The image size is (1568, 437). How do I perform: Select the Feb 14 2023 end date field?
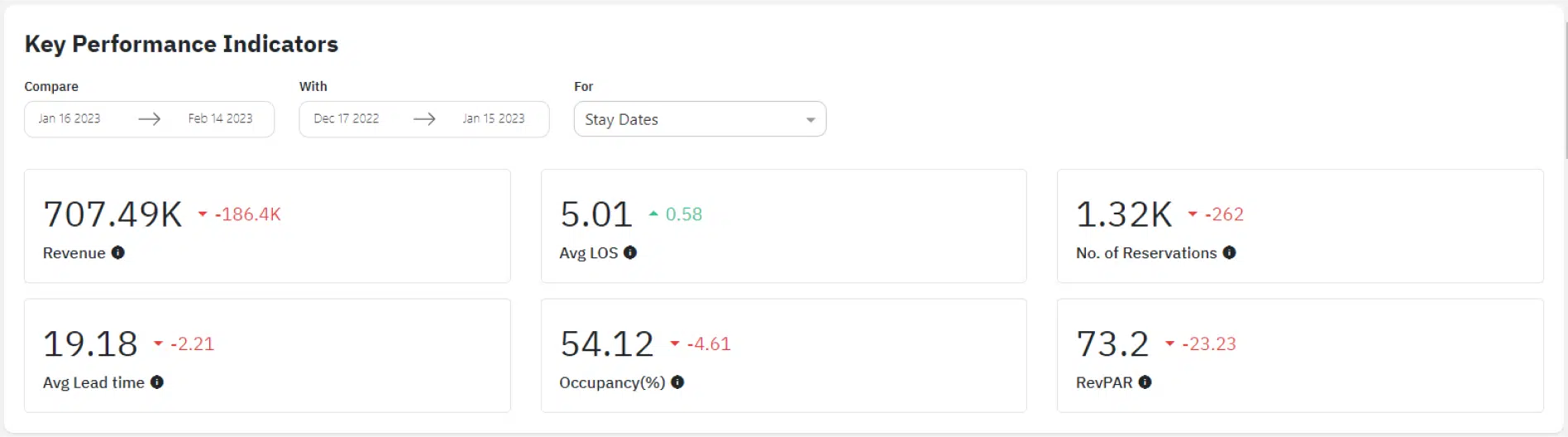[x=220, y=119]
